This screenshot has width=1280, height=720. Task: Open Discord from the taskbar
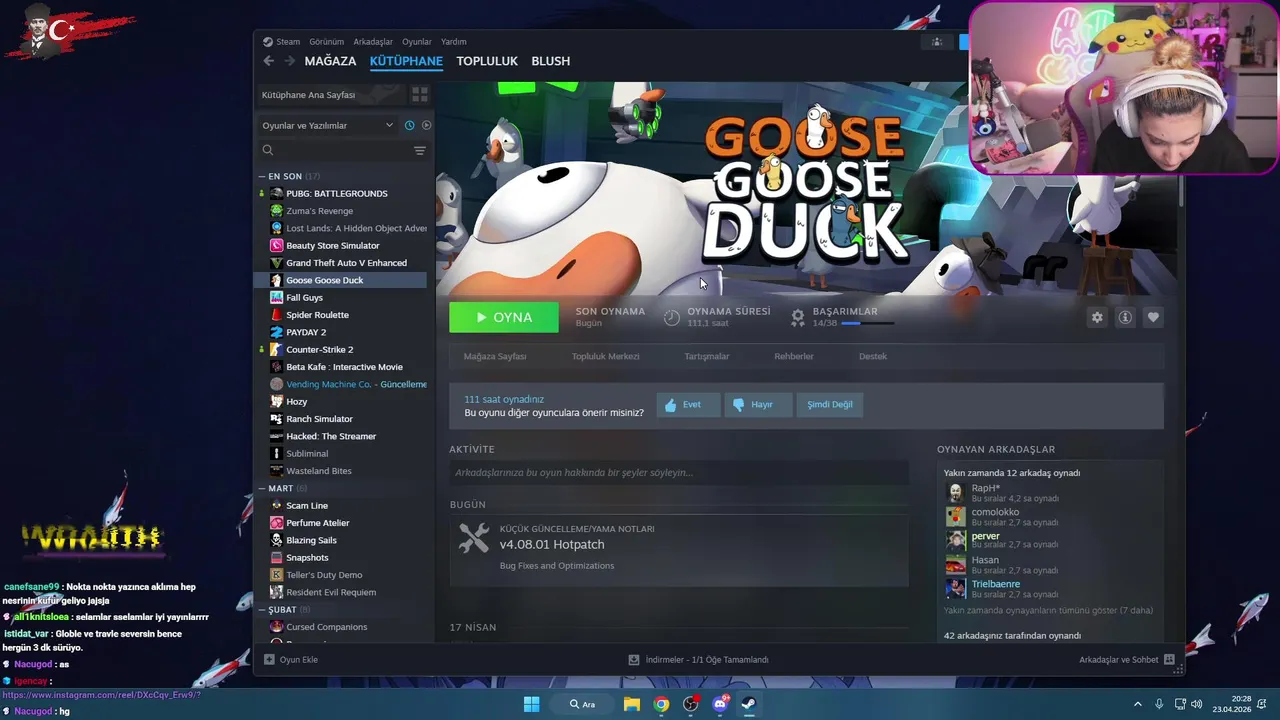pos(719,704)
